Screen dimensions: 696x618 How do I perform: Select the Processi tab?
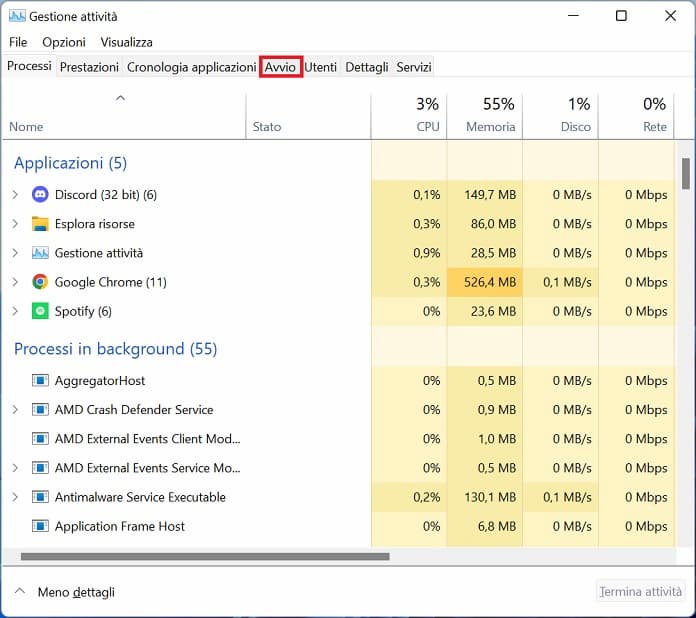[29, 66]
